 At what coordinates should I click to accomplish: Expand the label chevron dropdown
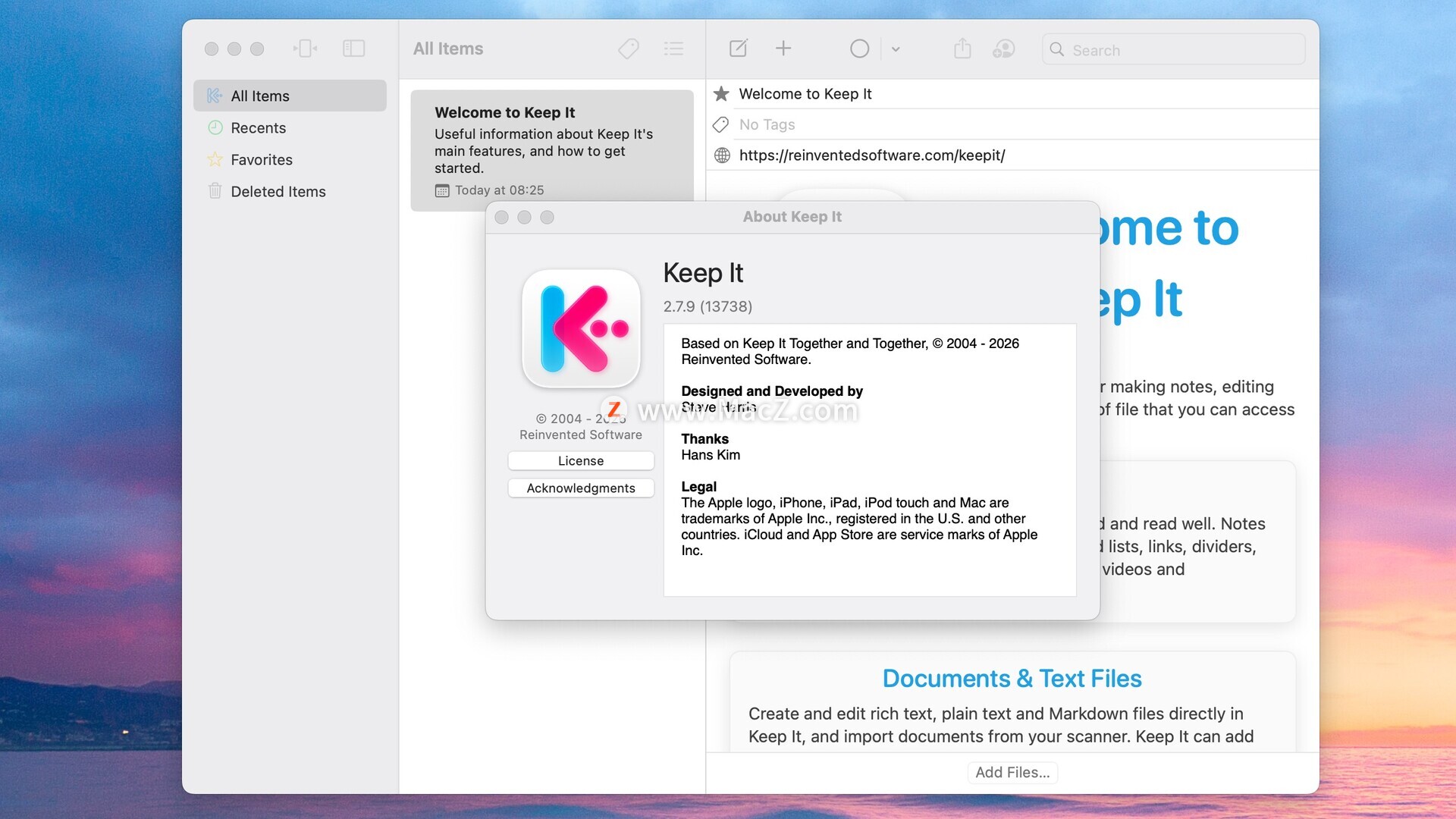tap(896, 49)
